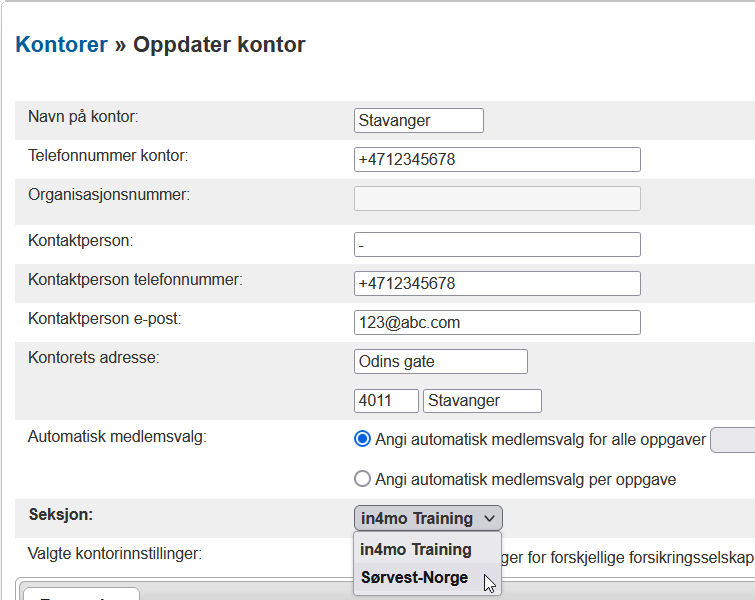Choose in4mo Training from the open list
Image resolution: width=755 pixels, height=600 pixels.
coord(416,549)
